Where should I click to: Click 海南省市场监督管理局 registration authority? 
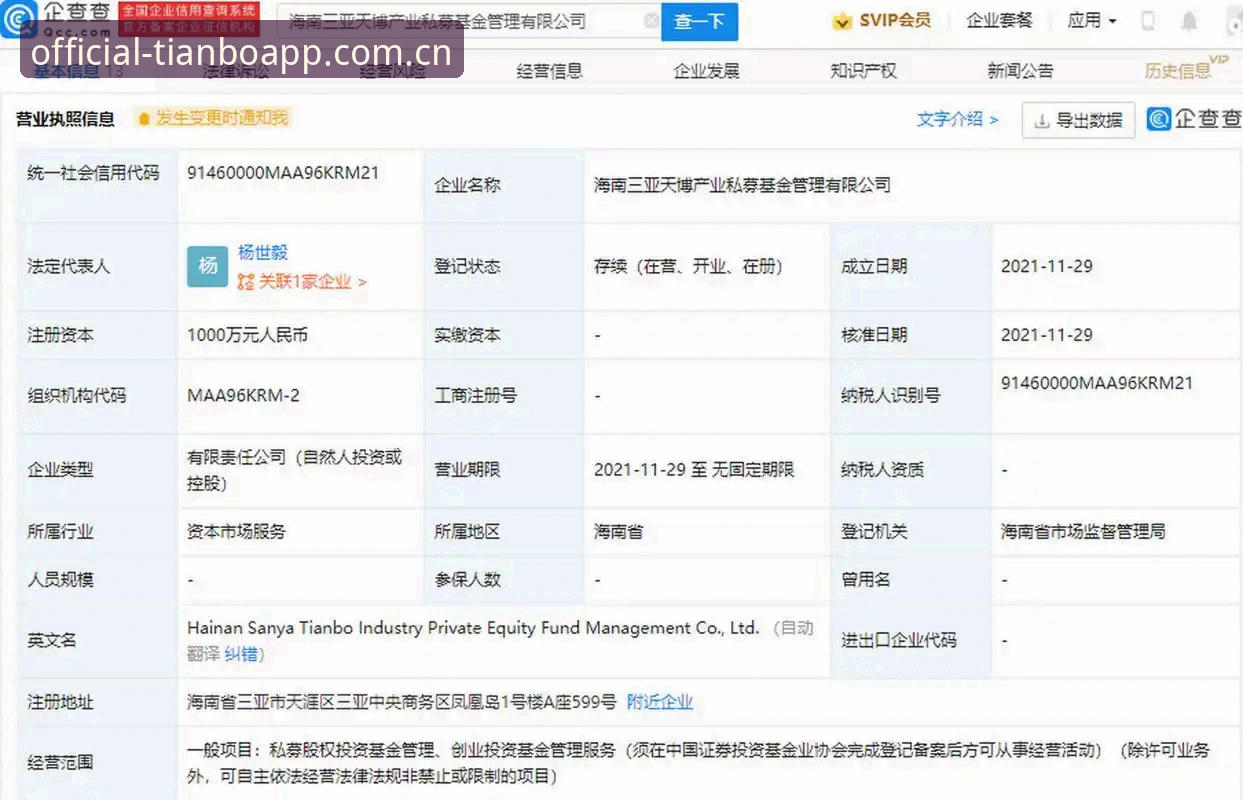1083,532
